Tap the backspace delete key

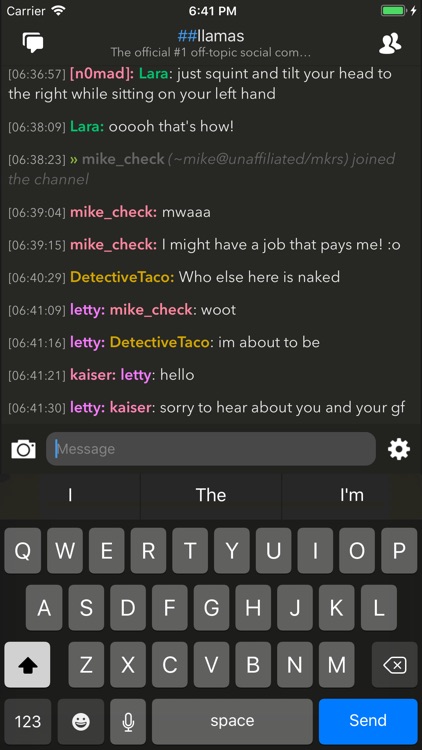(395, 665)
